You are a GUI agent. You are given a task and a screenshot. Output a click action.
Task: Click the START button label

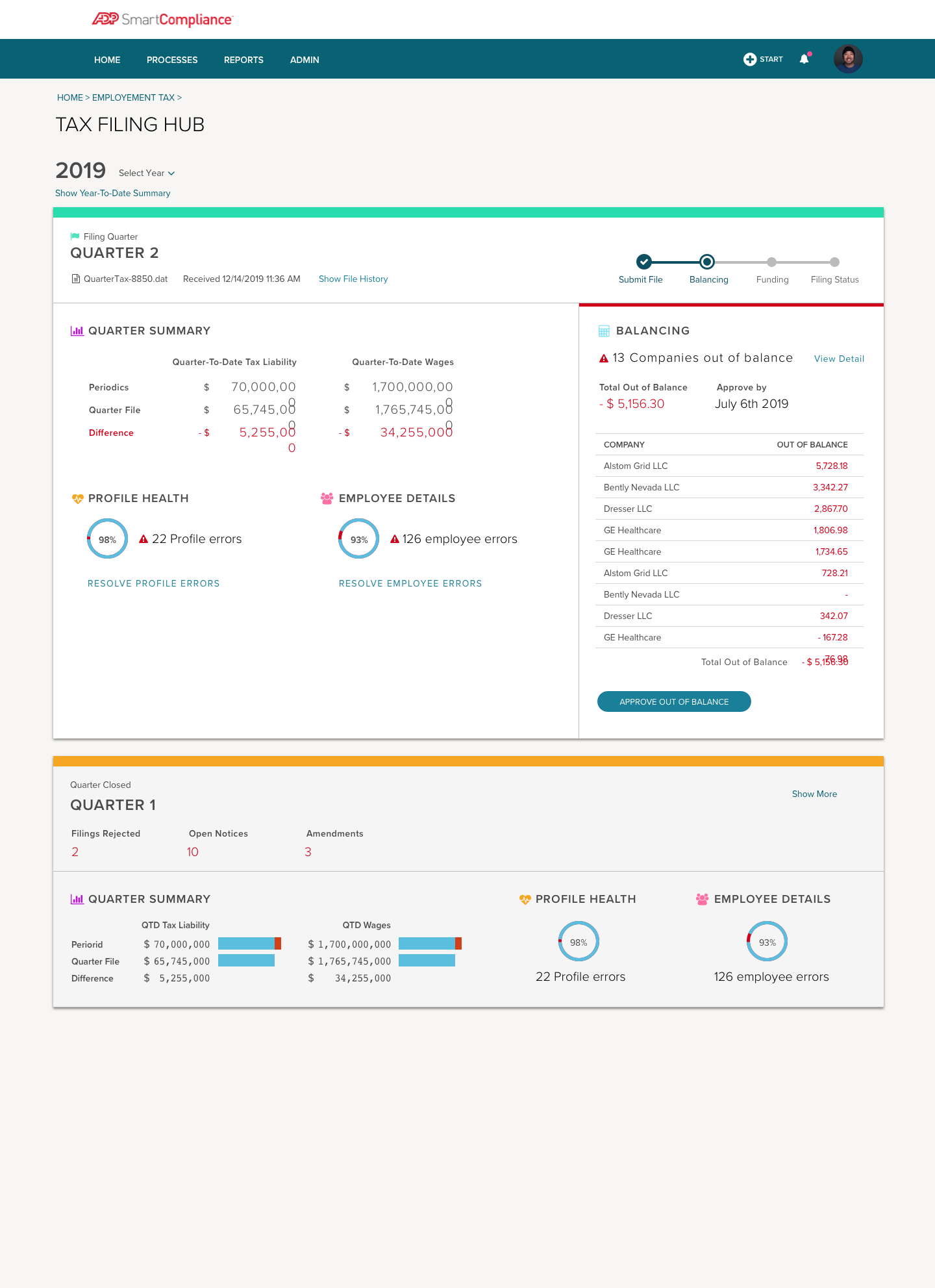coord(771,59)
